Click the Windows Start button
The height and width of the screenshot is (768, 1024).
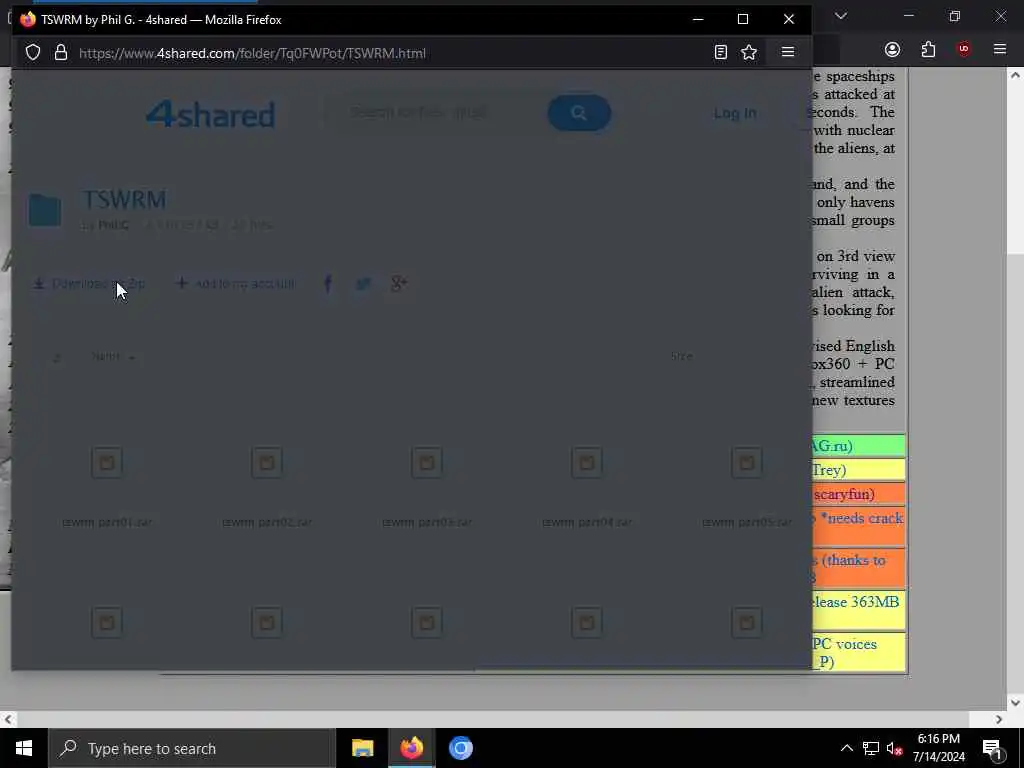pyautogui.click(x=24, y=748)
